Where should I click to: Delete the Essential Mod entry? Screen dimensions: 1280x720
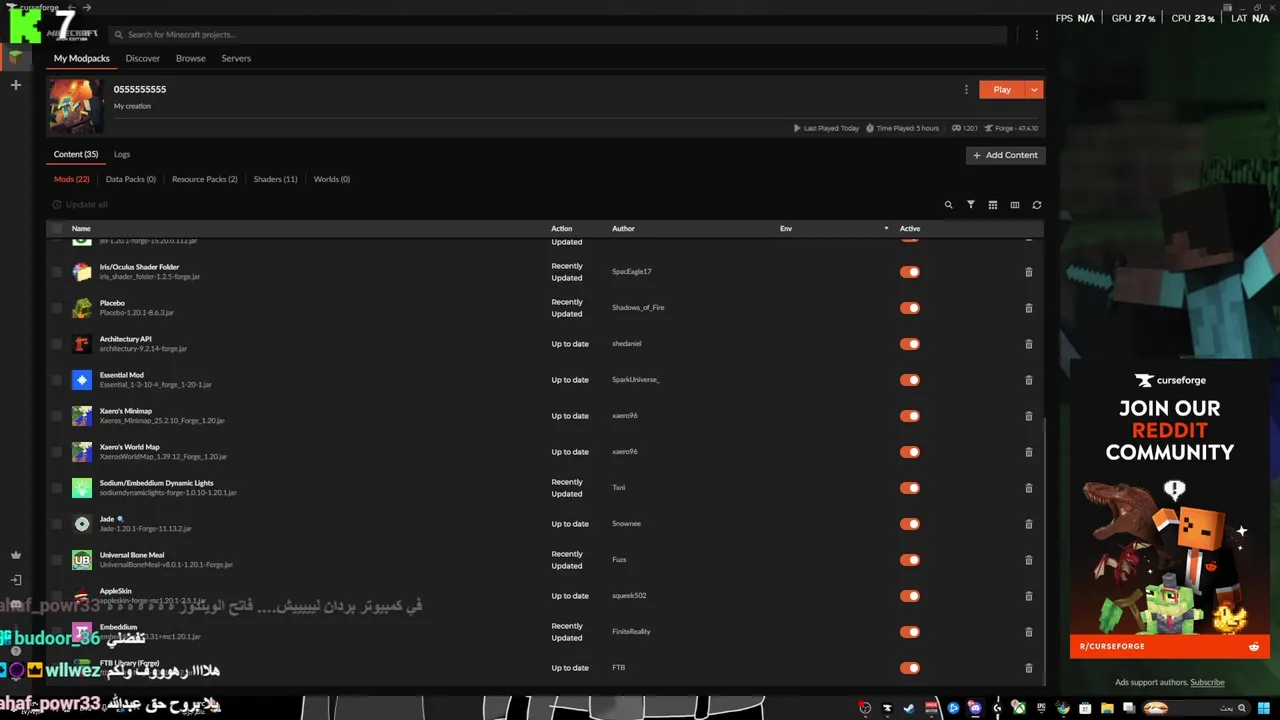click(x=1028, y=380)
